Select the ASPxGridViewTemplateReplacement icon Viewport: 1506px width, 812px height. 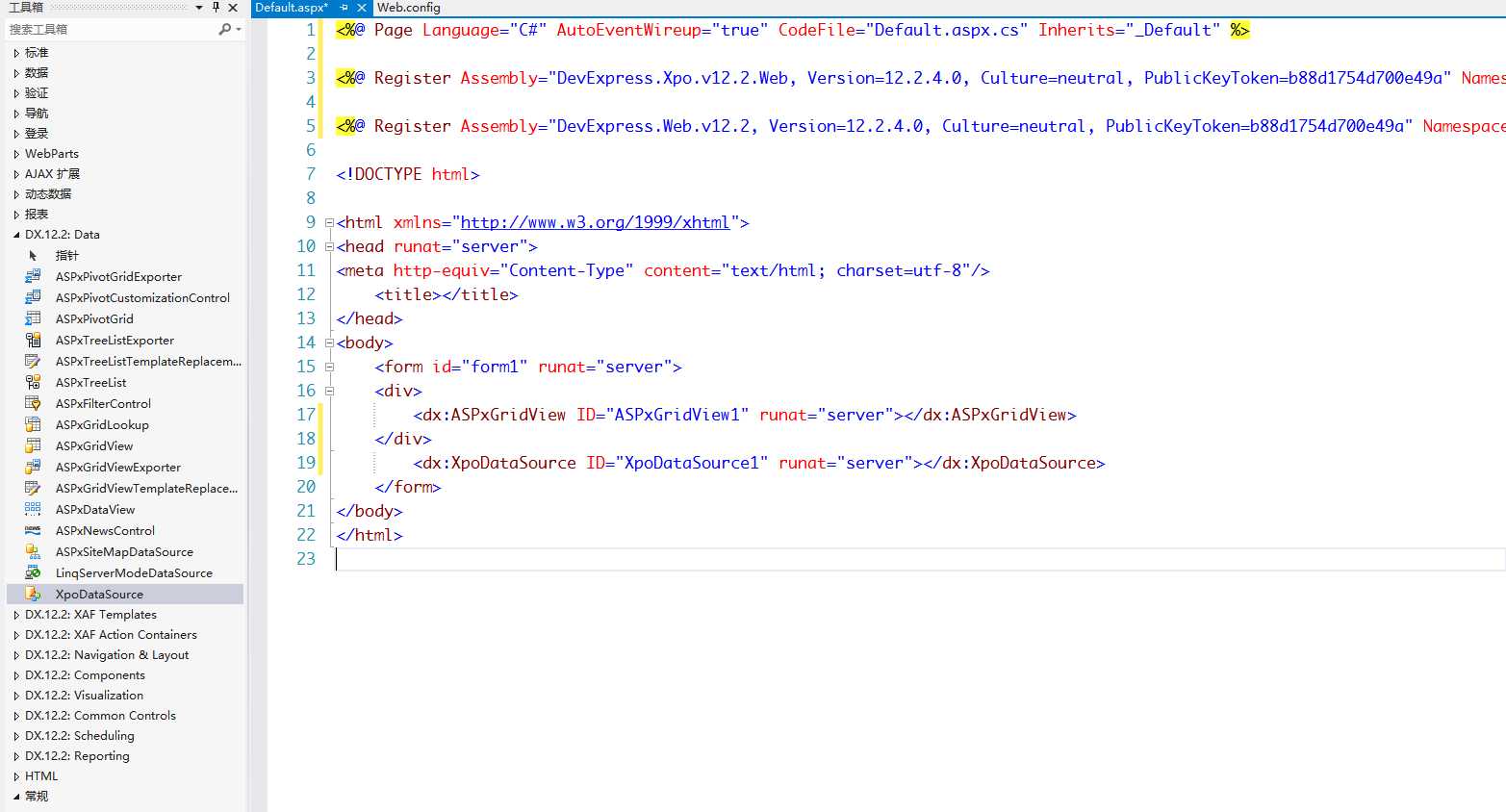pyautogui.click(x=33, y=488)
